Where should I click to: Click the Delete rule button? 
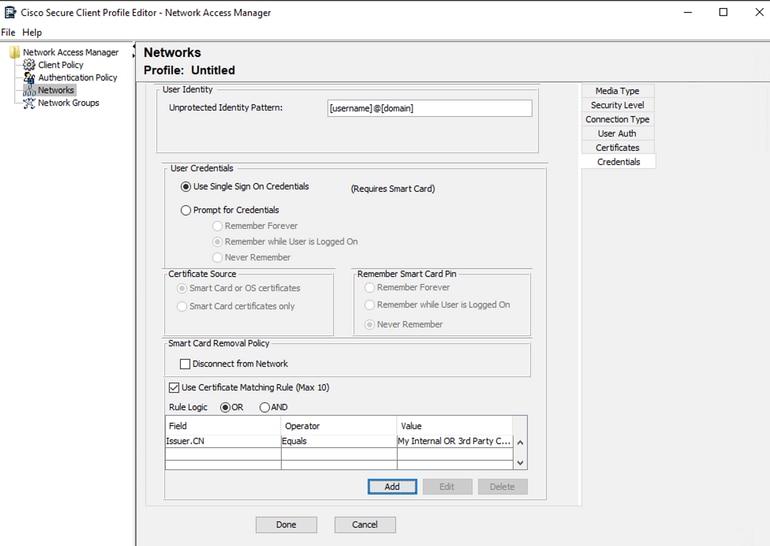click(502, 487)
